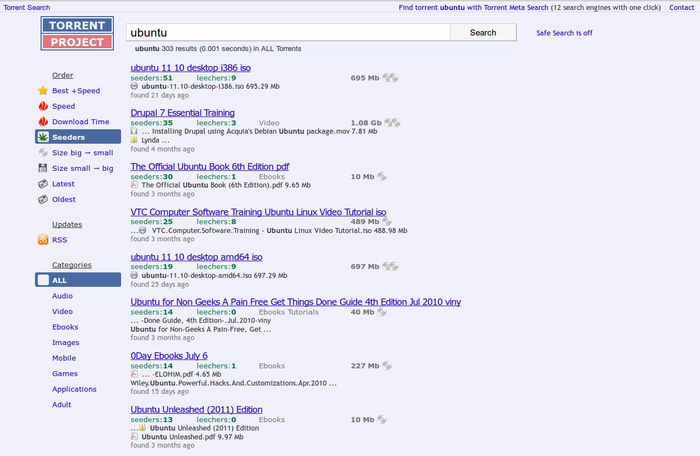Click the Torrent Project logo
The height and width of the screenshot is (456, 700).
(77, 33)
